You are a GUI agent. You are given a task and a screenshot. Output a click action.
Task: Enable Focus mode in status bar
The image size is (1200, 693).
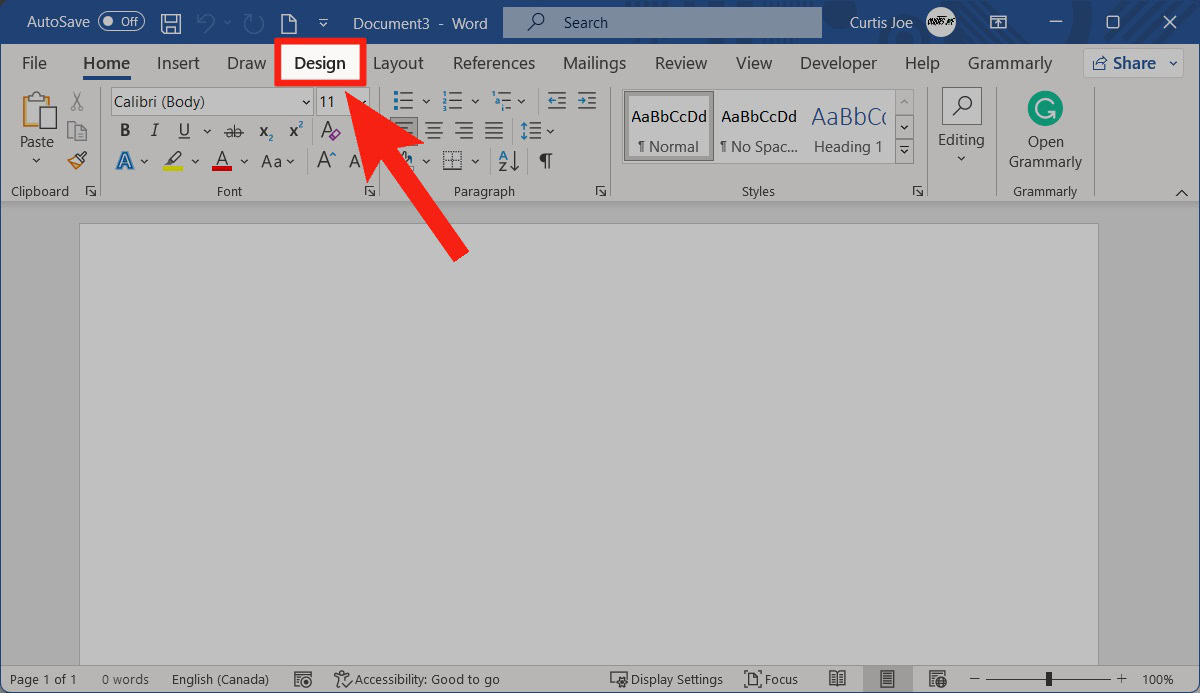click(771, 679)
